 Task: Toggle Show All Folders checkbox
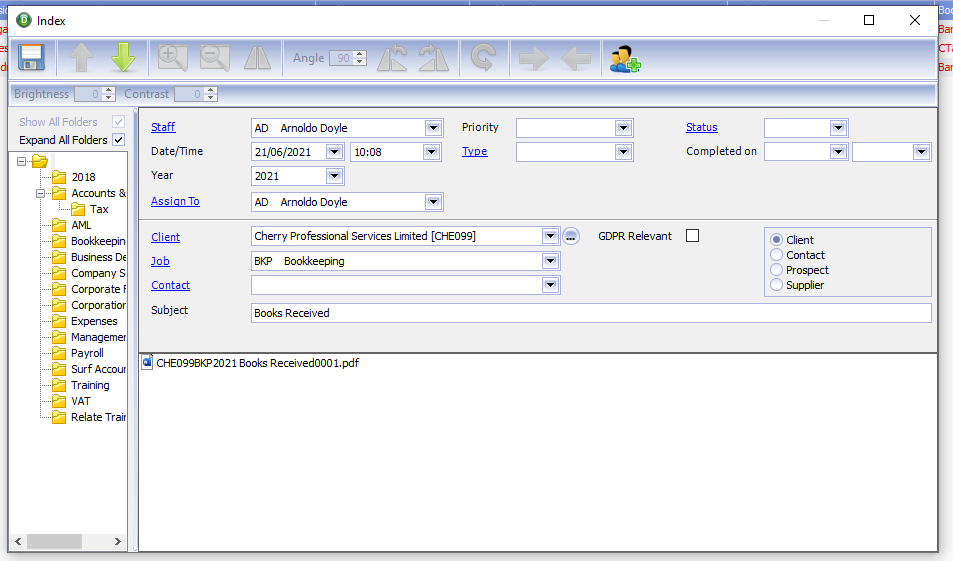tap(119, 122)
